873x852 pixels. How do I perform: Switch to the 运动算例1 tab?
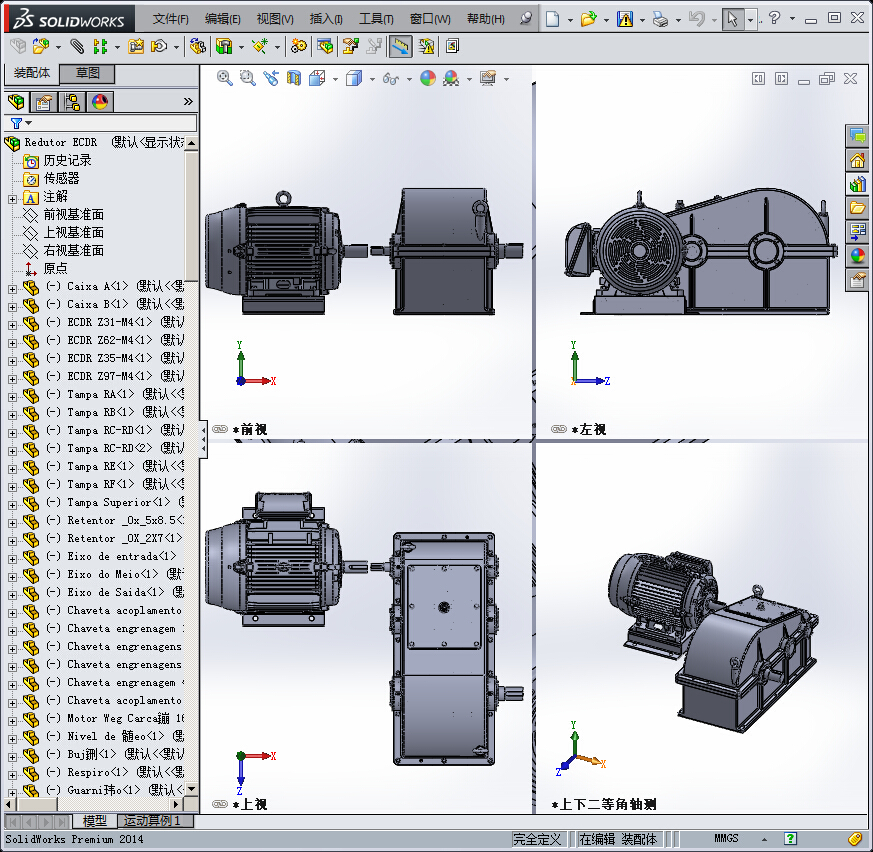151,821
